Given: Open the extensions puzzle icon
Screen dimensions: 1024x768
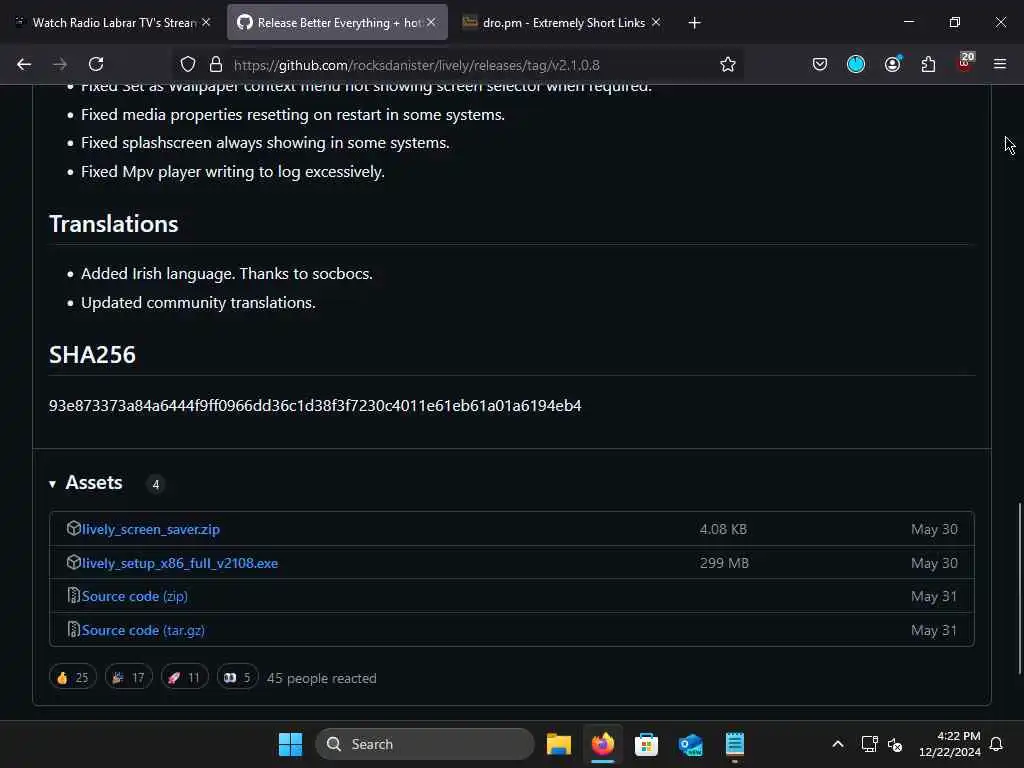Looking at the screenshot, I should [928, 64].
